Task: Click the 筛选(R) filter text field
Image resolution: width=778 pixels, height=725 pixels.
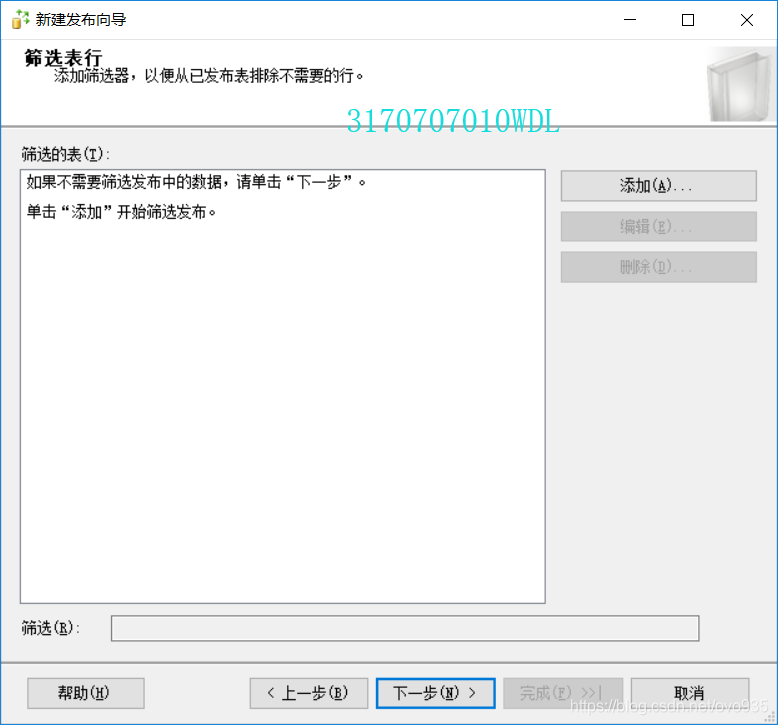Action: [405, 628]
